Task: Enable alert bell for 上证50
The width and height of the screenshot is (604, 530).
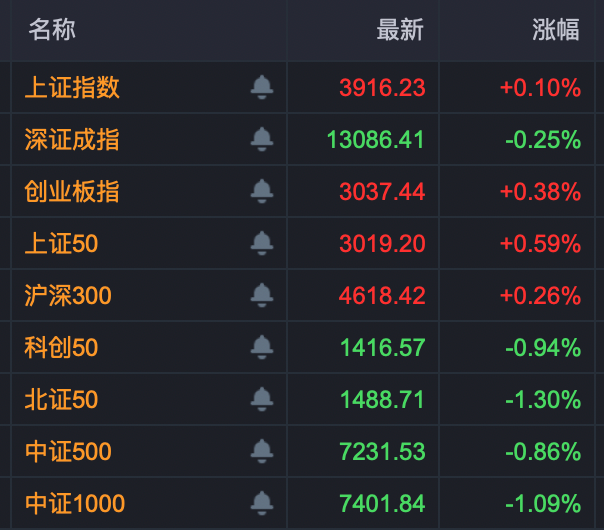Action: click(262, 243)
